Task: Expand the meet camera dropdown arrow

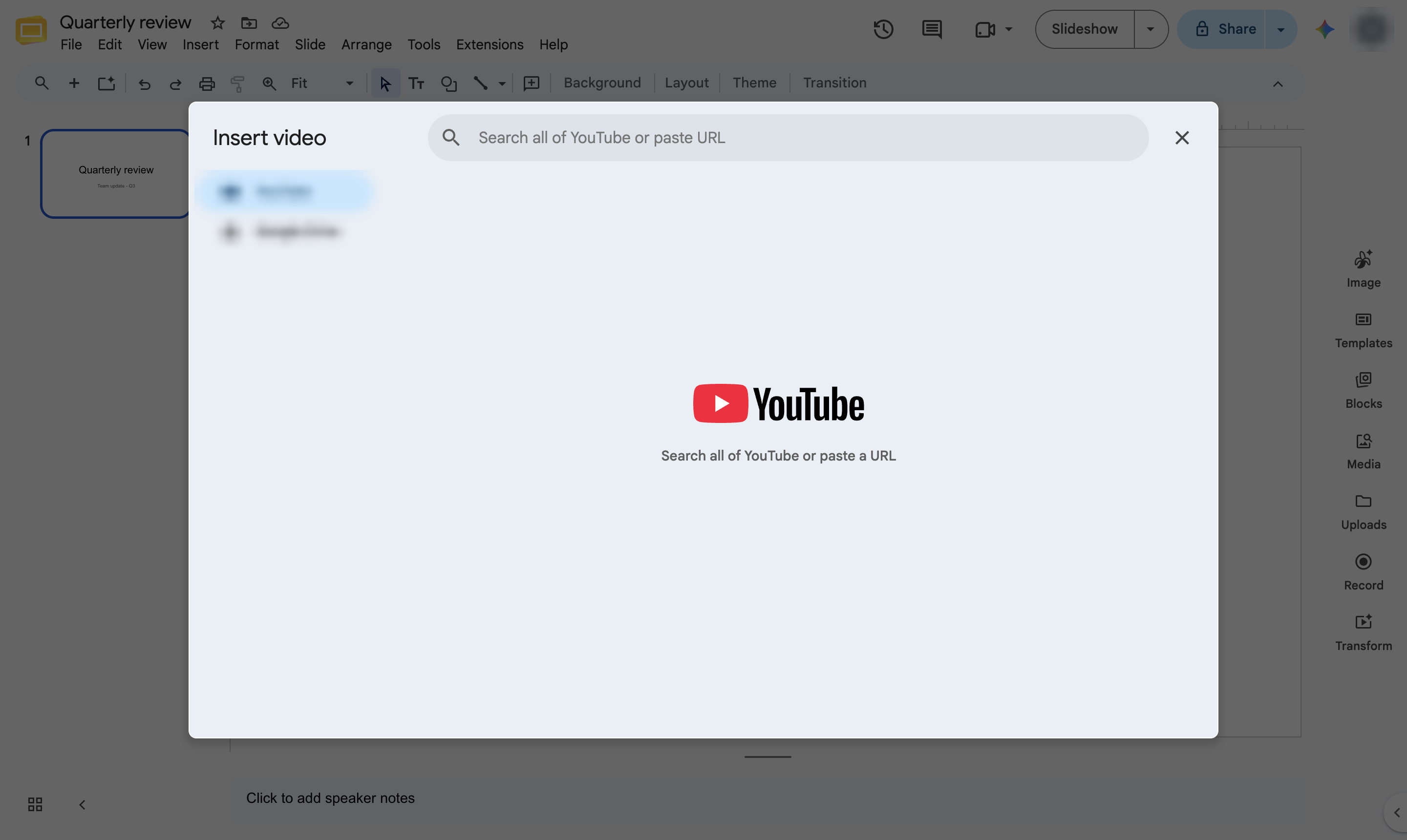Action: pos(1008,29)
